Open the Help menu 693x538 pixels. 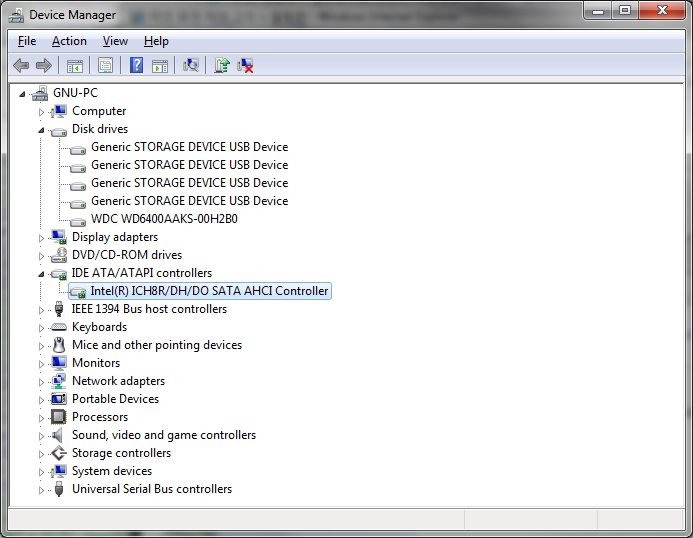pos(156,41)
